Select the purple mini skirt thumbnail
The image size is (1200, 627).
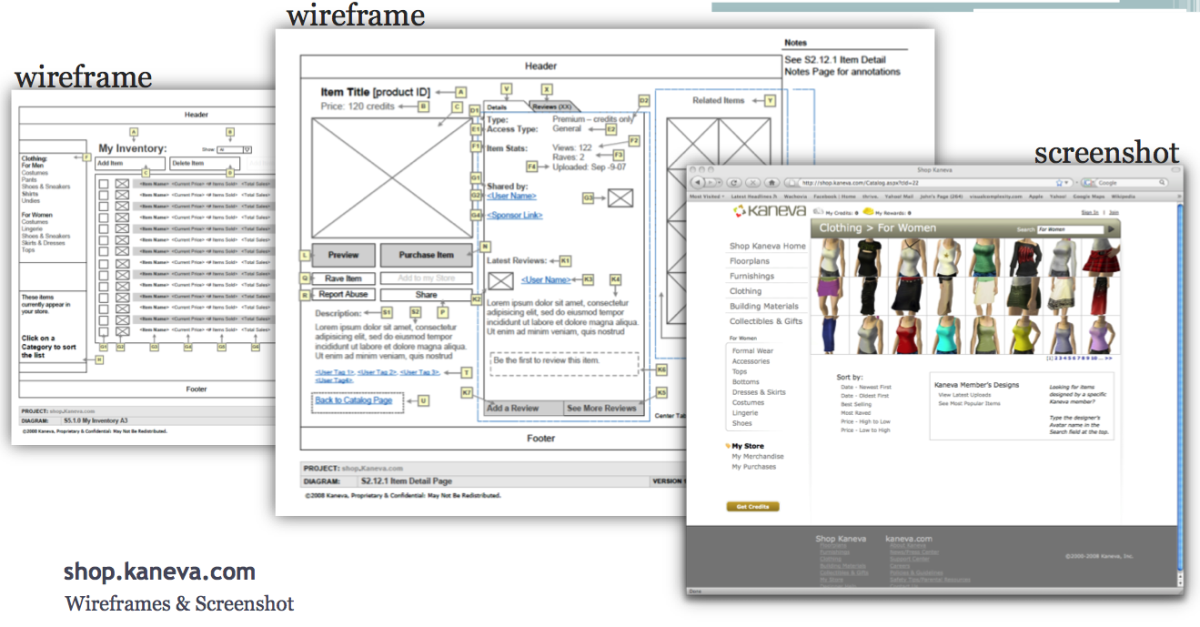[830, 296]
